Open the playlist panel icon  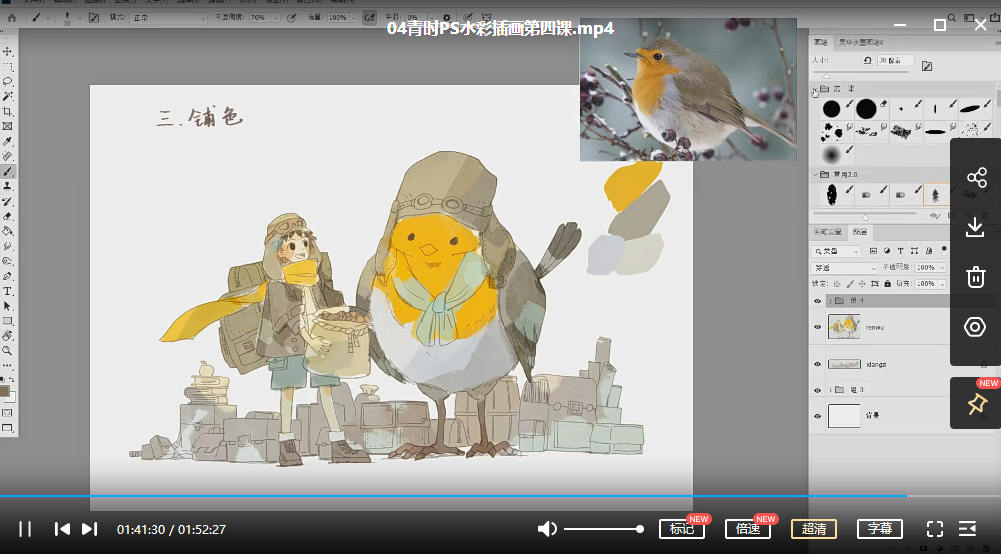968,529
